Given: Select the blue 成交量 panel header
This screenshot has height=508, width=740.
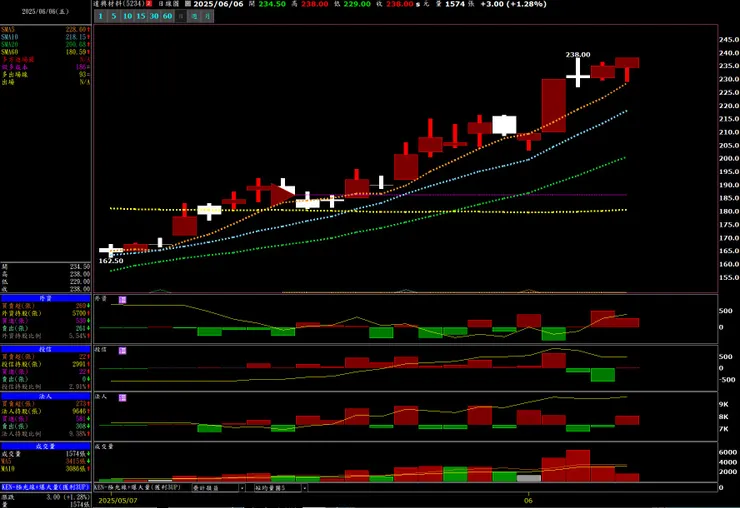Looking at the screenshot, I should coord(45,446).
